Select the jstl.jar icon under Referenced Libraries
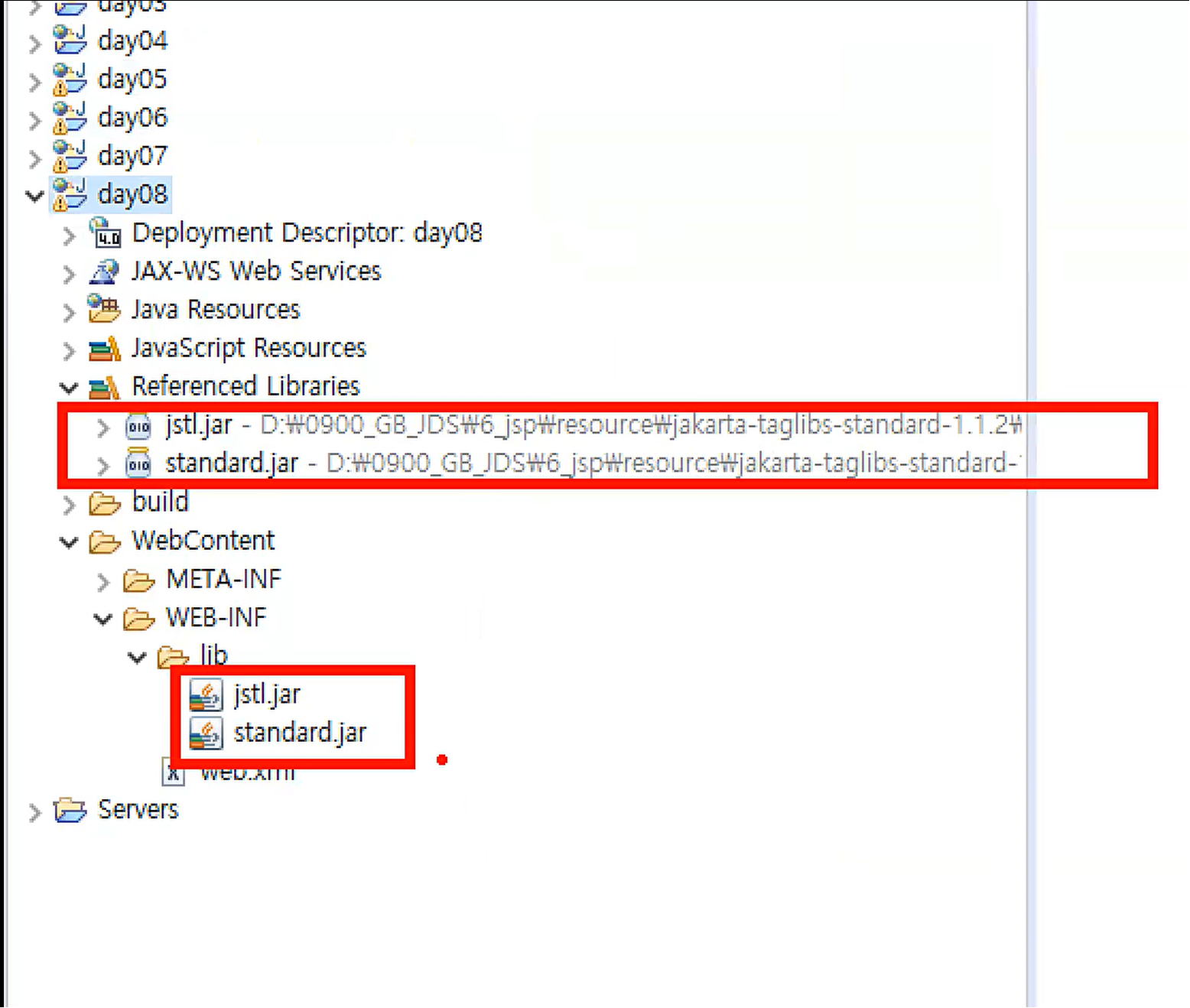 (x=138, y=427)
